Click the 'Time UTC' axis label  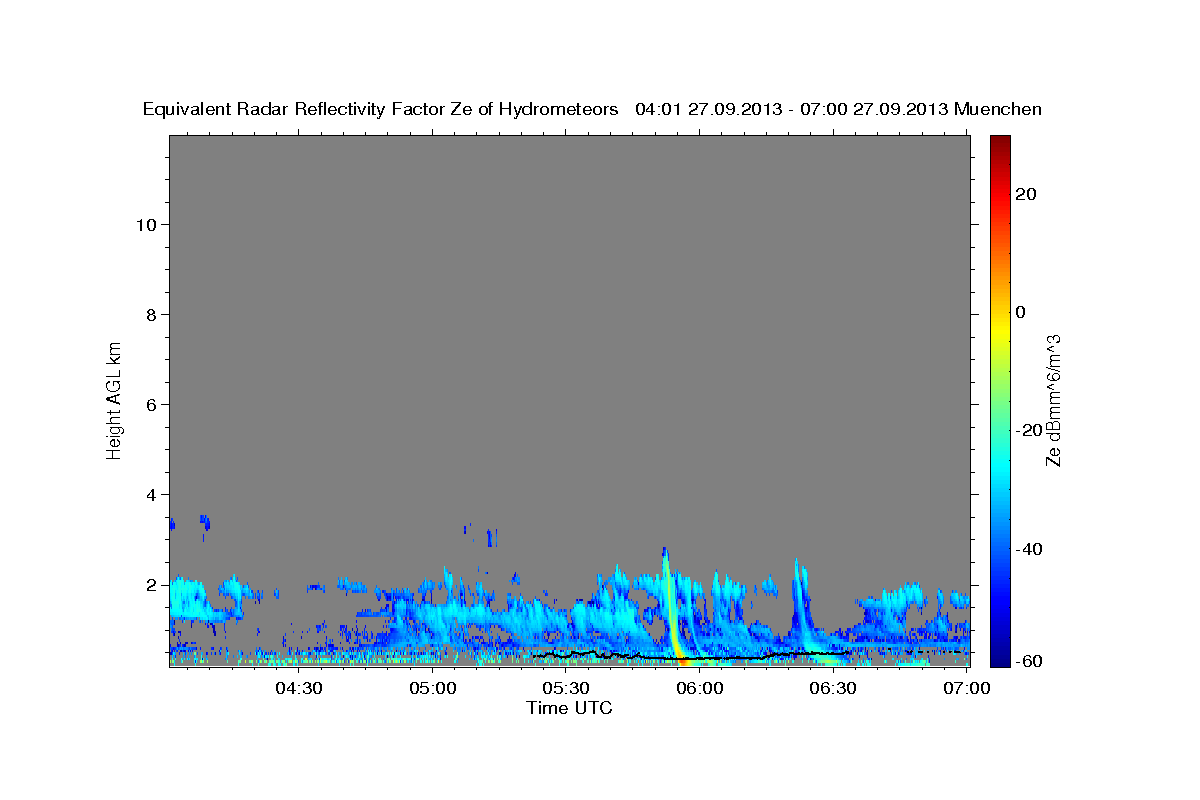pos(569,708)
